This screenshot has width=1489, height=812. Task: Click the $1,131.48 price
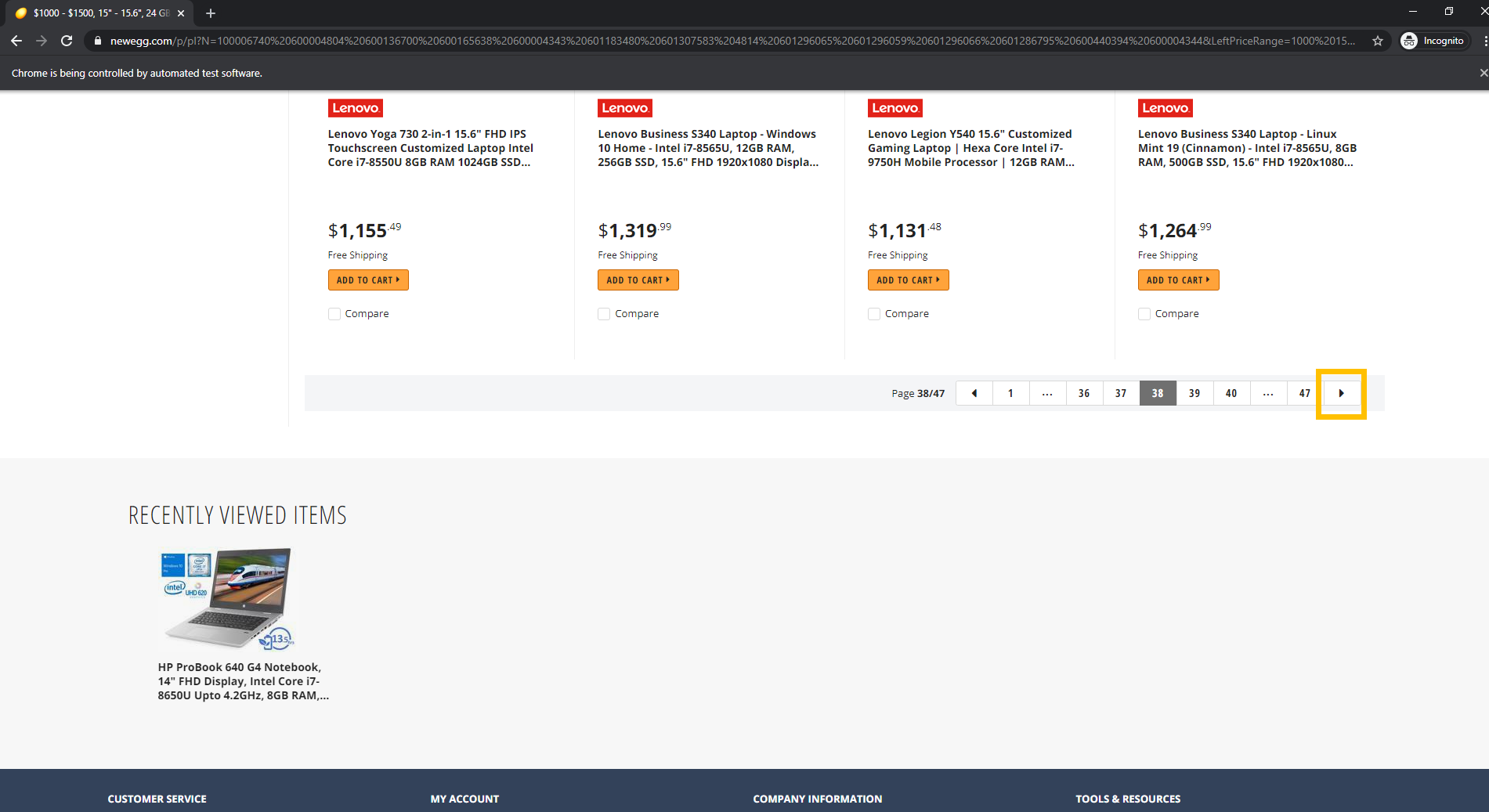pos(905,230)
